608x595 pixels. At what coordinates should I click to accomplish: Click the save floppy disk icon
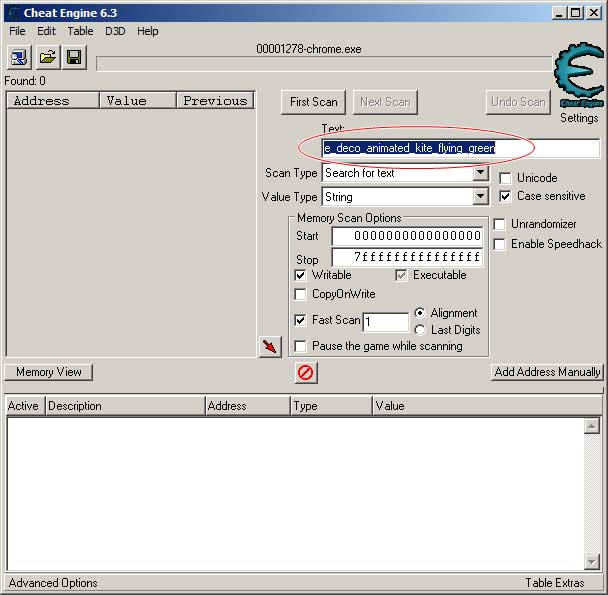(x=74, y=57)
